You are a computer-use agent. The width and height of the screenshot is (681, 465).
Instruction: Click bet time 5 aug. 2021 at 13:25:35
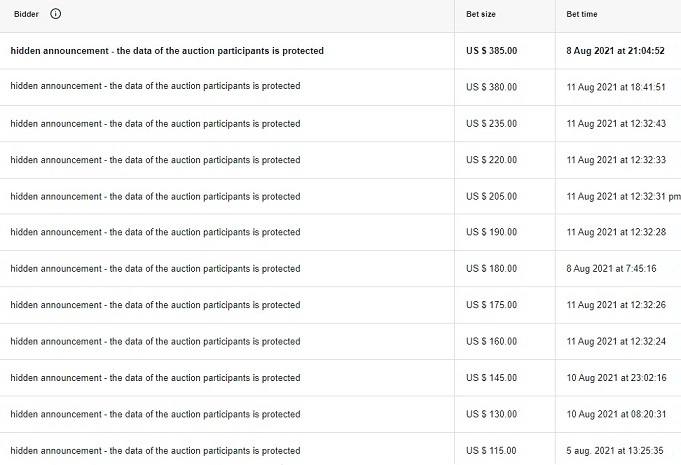point(615,451)
